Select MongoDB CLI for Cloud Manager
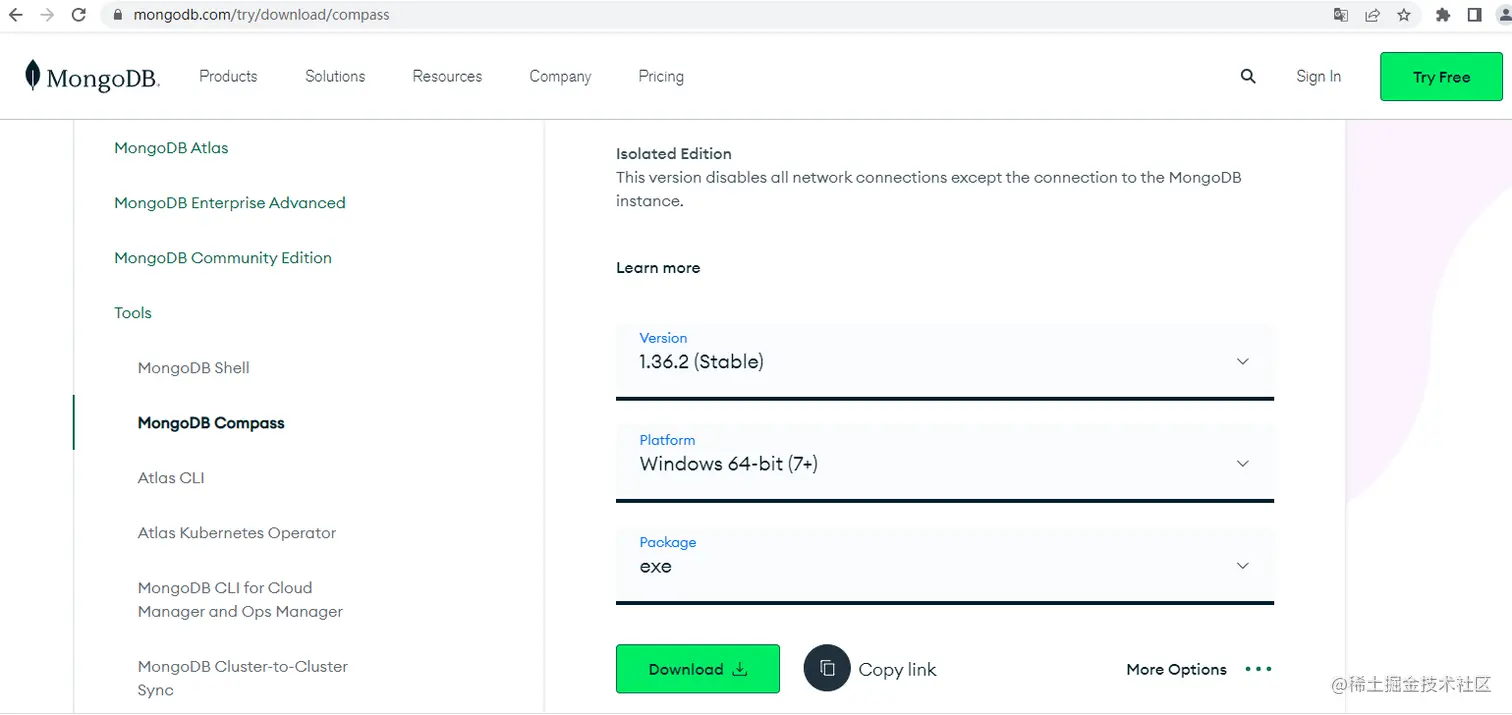Viewport: 1512px width, 715px height. pos(240,600)
